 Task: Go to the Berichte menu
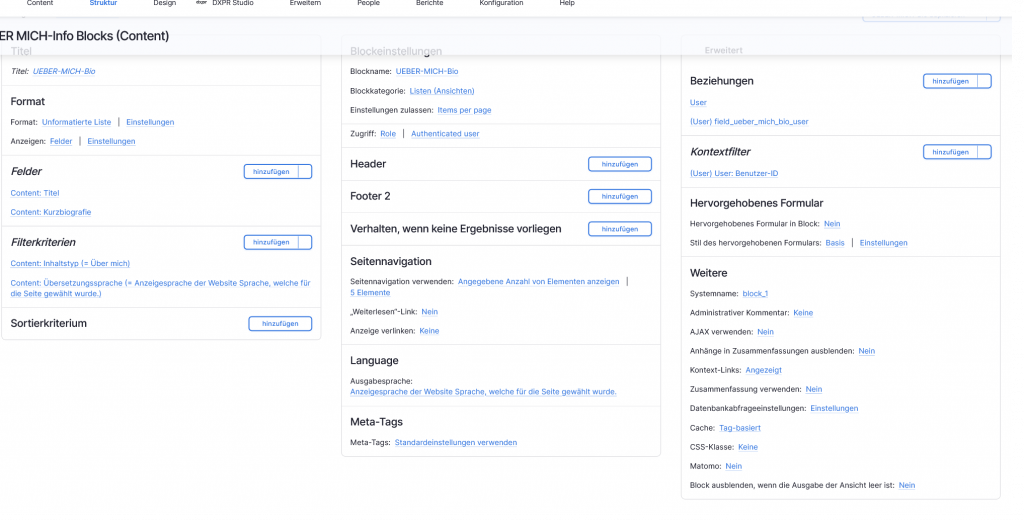tap(429, 4)
